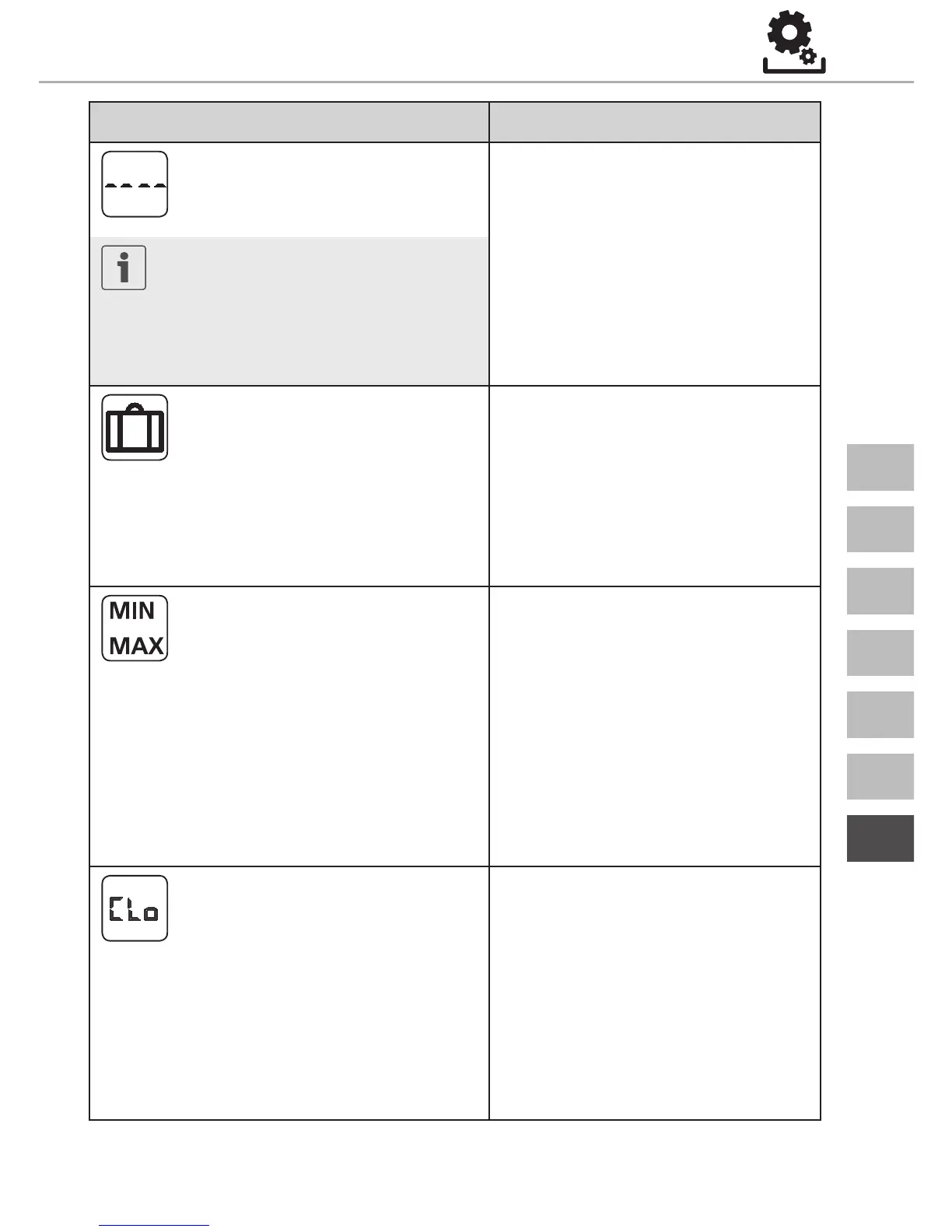Click the left column header cell
The image size is (952, 1232).
click(x=289, y=122)
